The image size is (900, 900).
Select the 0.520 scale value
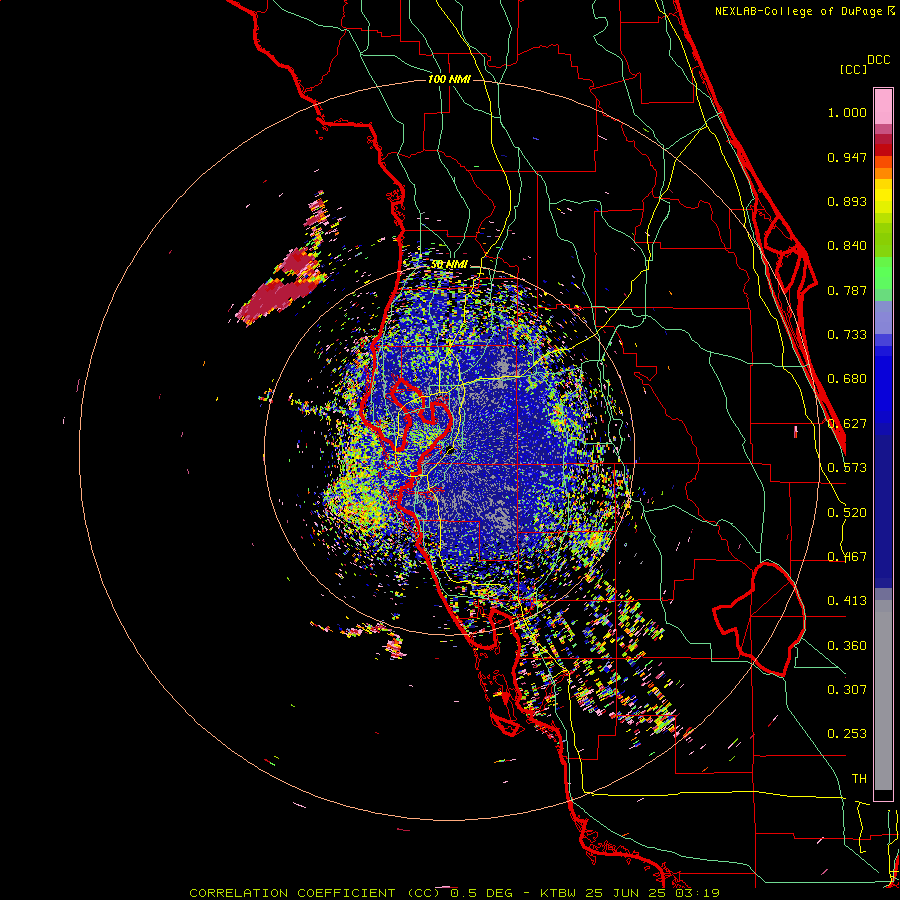[x=847, y=513]
